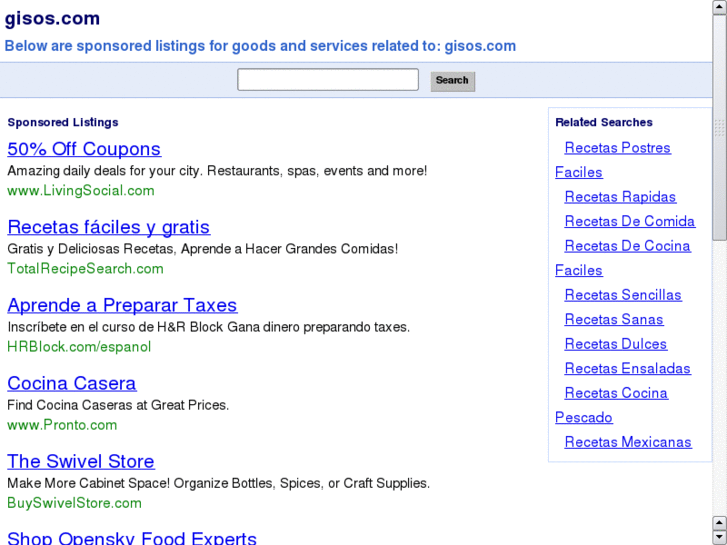Select Recetas De Comida related search
This screenshot has height=545, width=727.
pyautogui.click(x=630, y=221)
